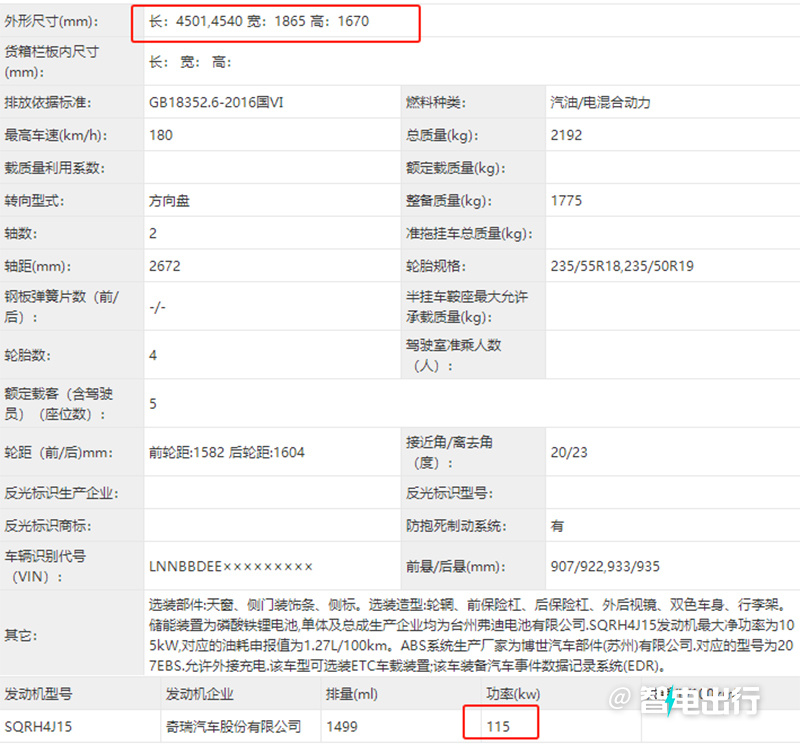Select the total mass value 2192
Screen dimensions: 800x744
click(566, 135)
